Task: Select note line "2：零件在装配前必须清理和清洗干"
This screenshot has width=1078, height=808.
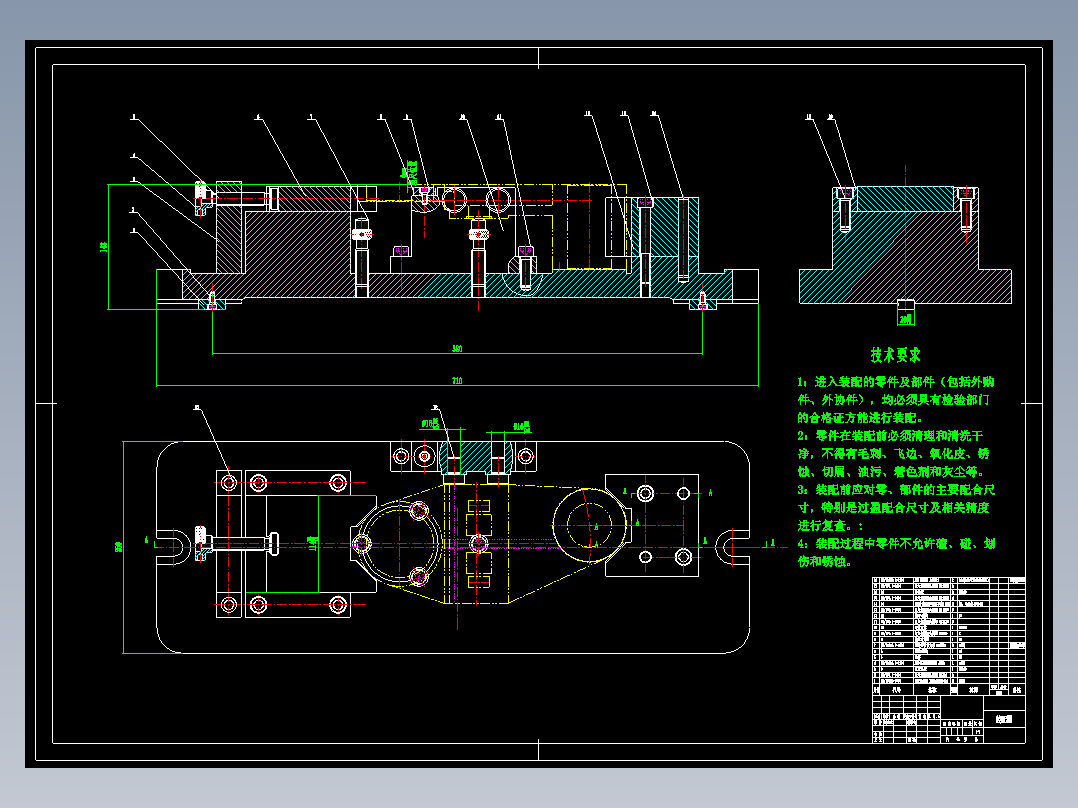Action: click(890, 436)
